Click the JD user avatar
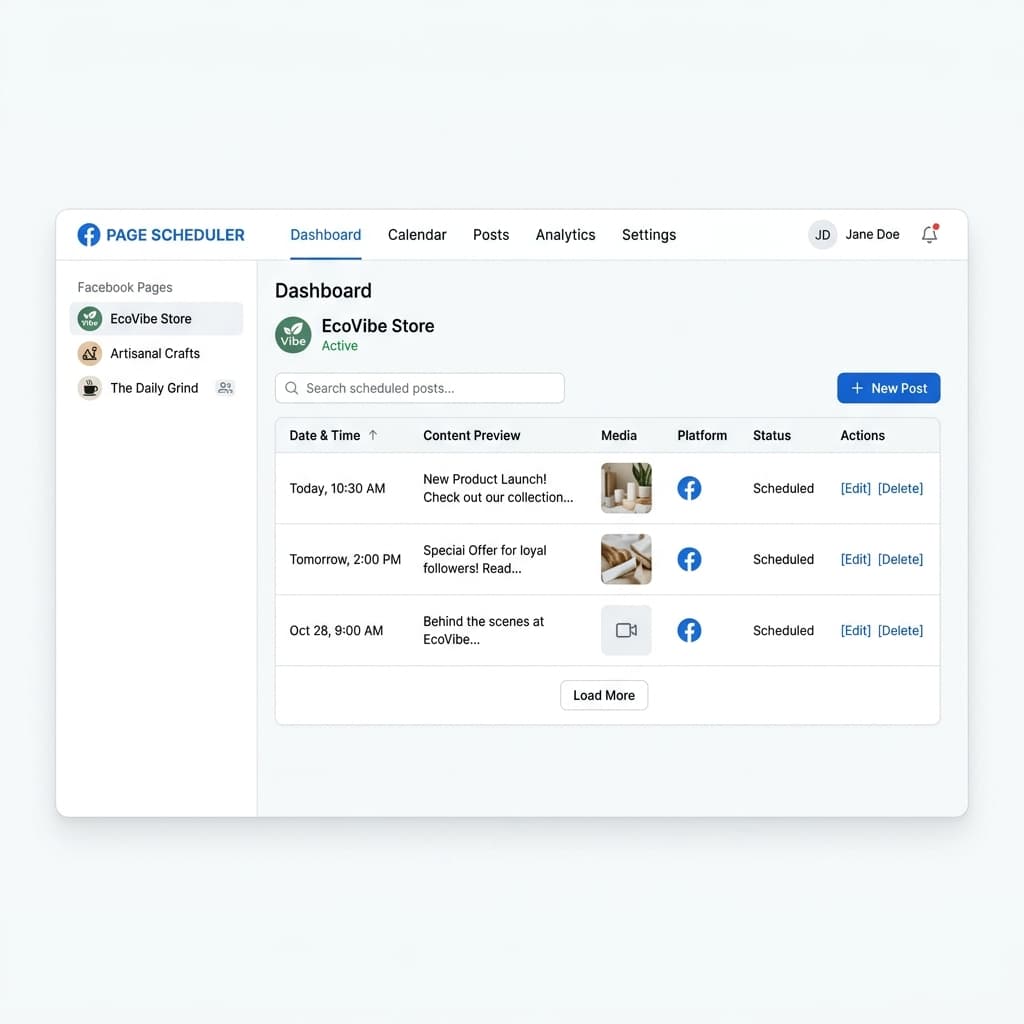 (822, 234)
